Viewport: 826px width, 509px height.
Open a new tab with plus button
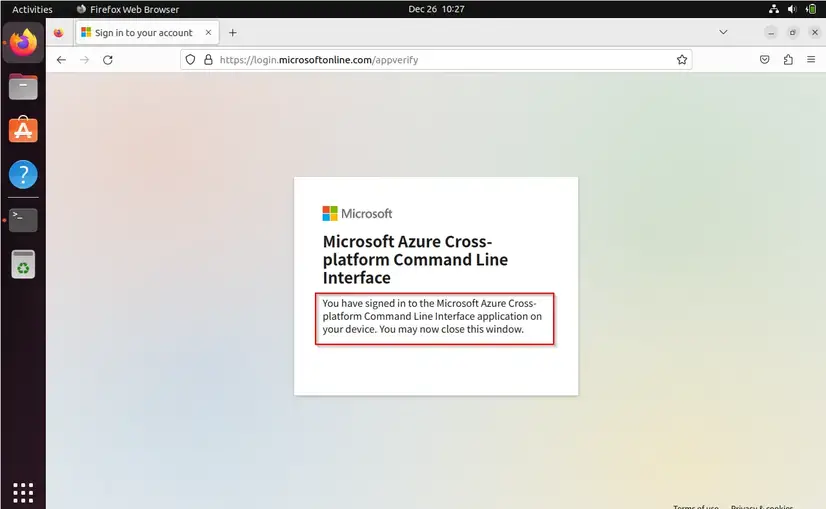pos(233,33)
